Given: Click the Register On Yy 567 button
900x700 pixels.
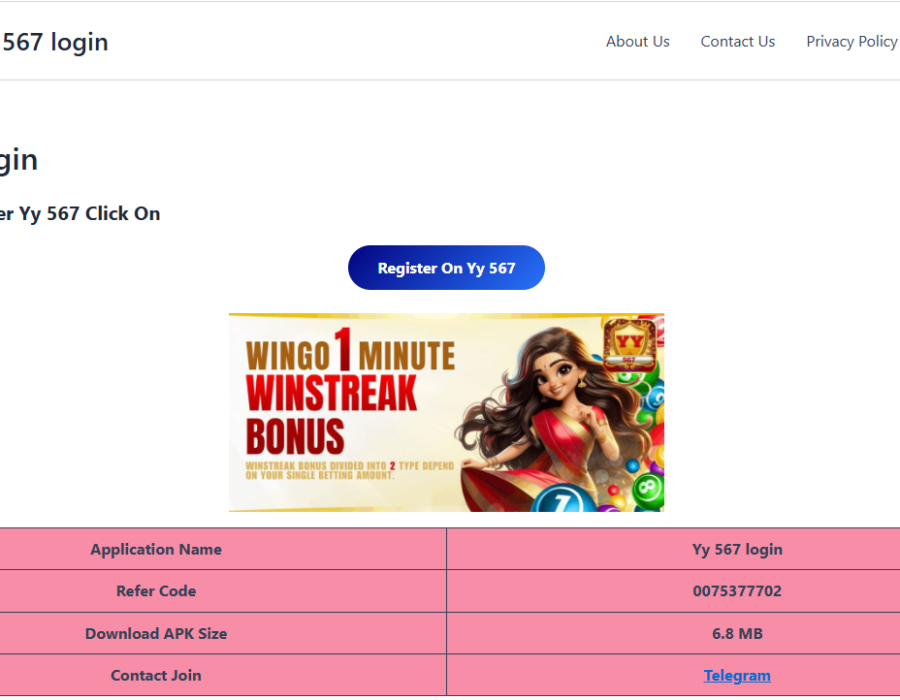Looking at the screenshot, I should coord(446,268).
